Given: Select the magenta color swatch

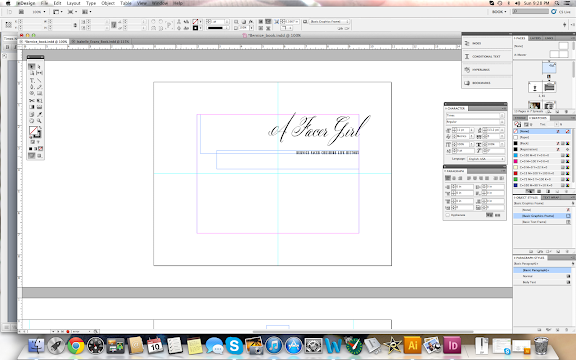Looking at the screenshot, I should tap(542, 161).
